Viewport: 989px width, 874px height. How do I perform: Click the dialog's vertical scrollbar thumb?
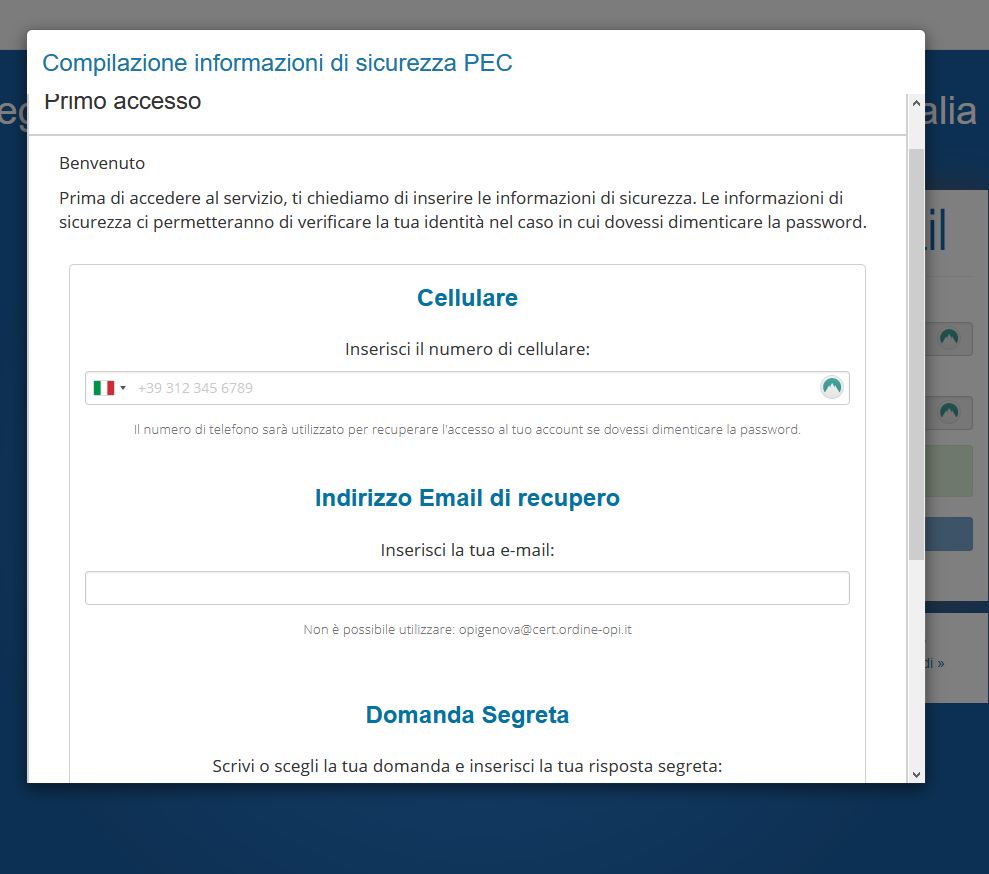(x=916, y=350)
